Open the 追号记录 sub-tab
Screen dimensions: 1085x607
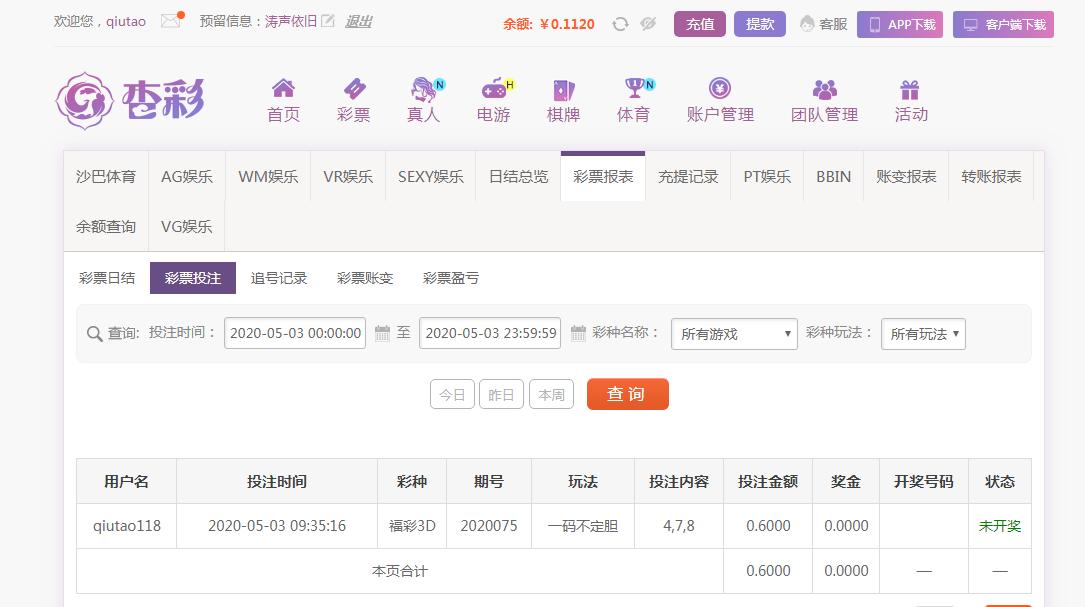pos(279,278)
